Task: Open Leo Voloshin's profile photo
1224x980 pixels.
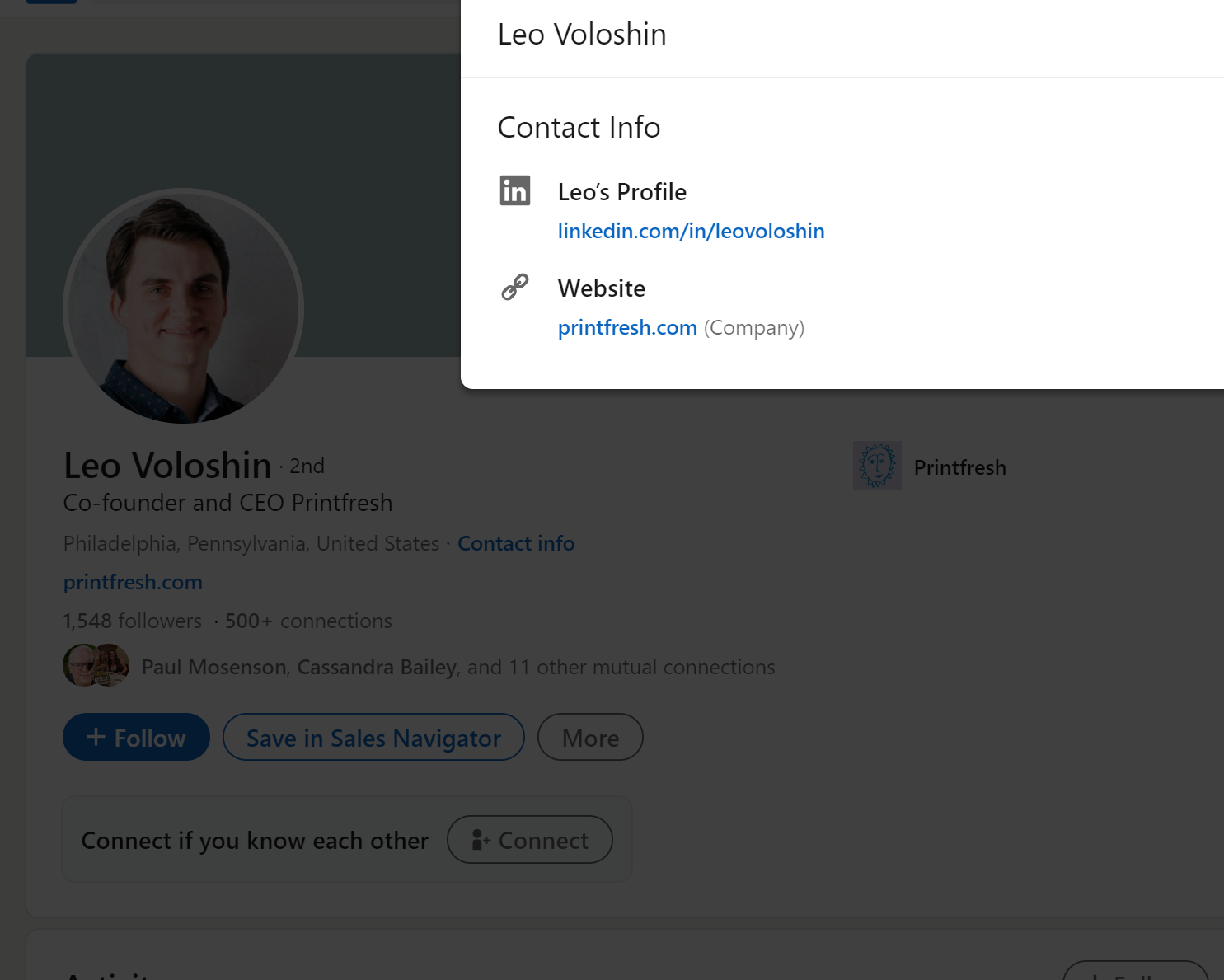Action: 183,307
